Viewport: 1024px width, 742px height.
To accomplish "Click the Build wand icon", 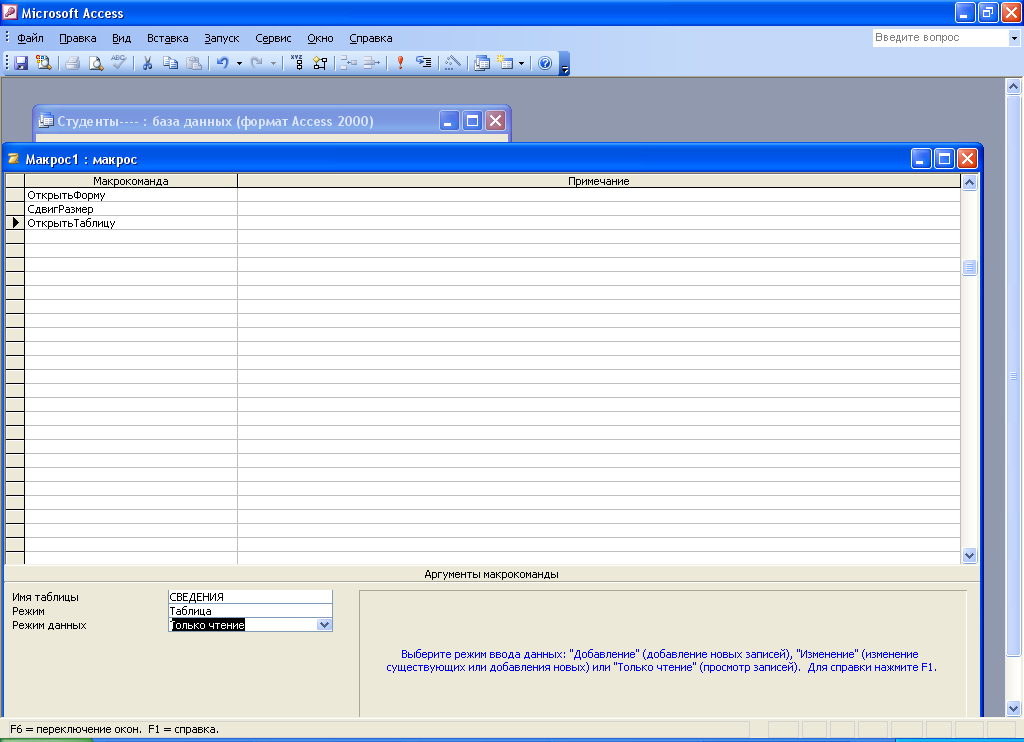I will pyautogui.click(x=453, y=63).
